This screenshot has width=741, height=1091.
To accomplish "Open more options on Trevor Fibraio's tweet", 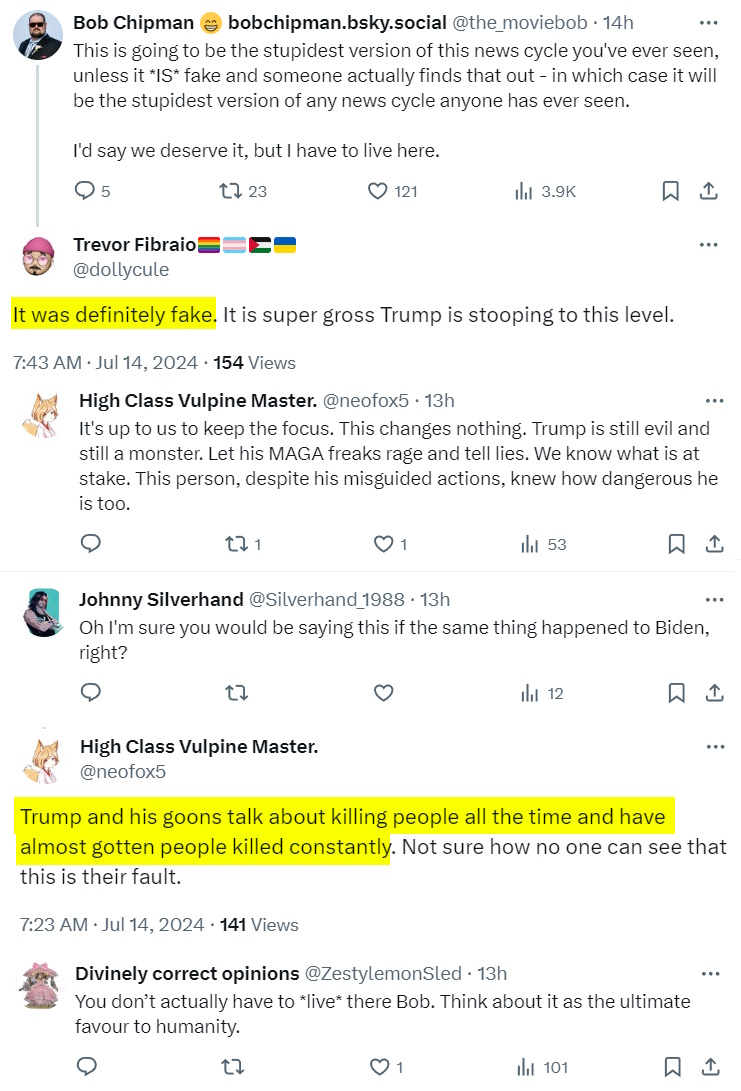I will pos(709,245).
